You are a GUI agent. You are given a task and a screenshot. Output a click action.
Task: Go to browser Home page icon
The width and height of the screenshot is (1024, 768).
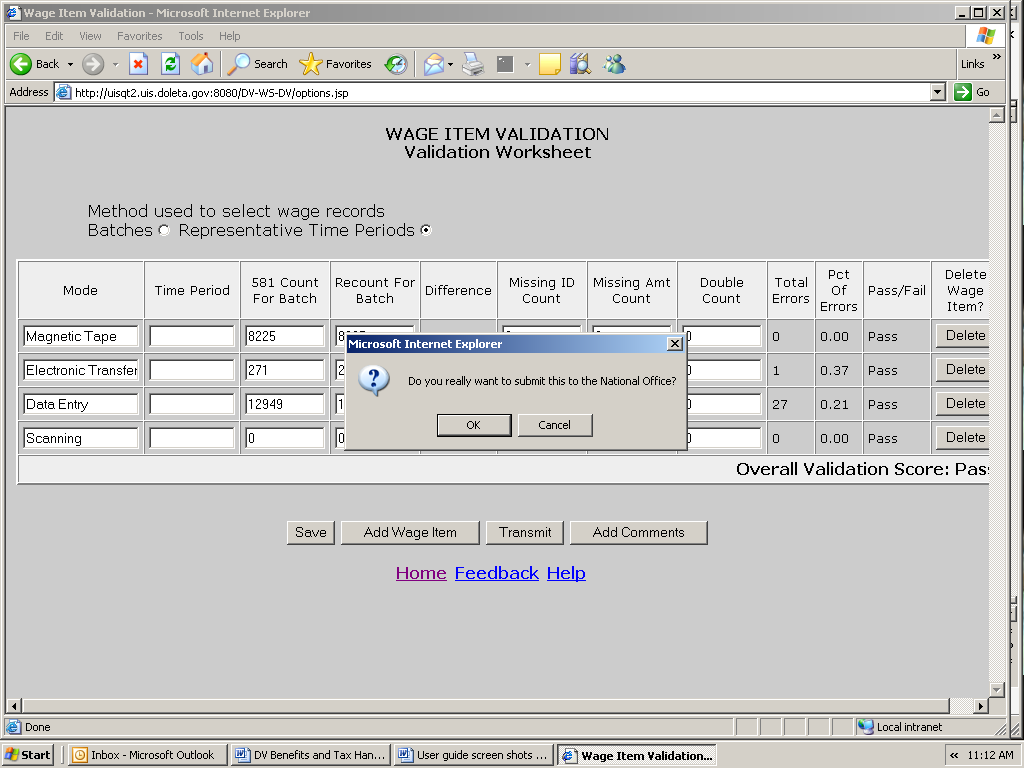(x=202, y=64)
